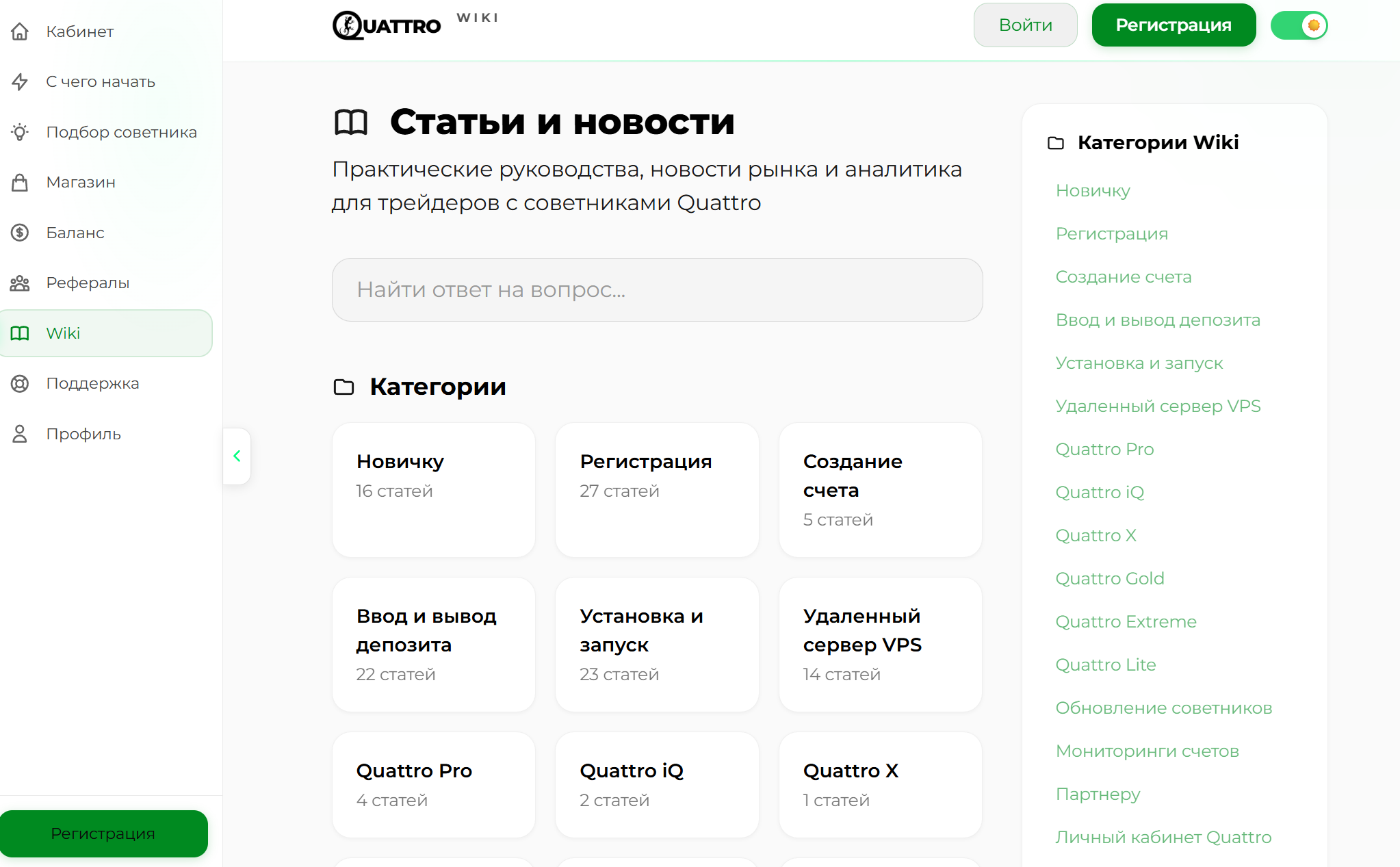Image resolution: width=1400 pixels, height=867 pixels.
Task: Click the open book icon for Wiki
Action: click(x=20, y=333)
